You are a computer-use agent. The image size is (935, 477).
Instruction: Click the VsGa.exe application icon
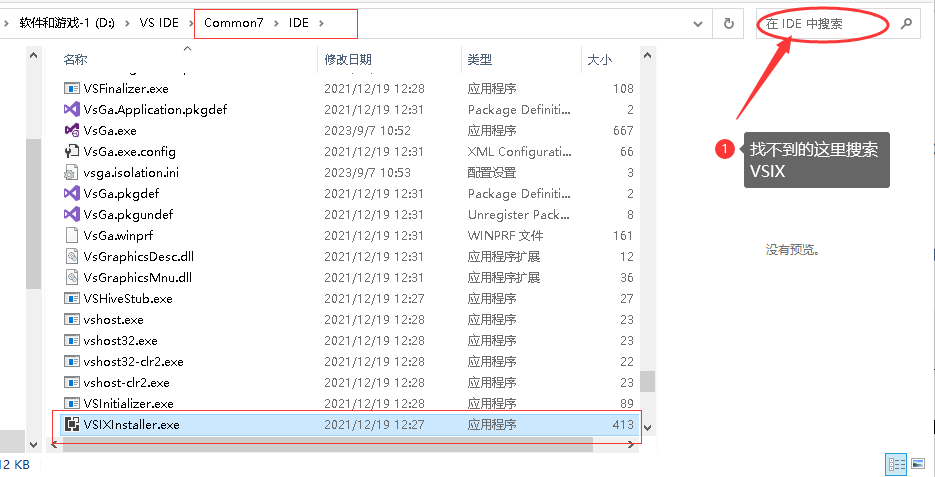coord(72,131)
